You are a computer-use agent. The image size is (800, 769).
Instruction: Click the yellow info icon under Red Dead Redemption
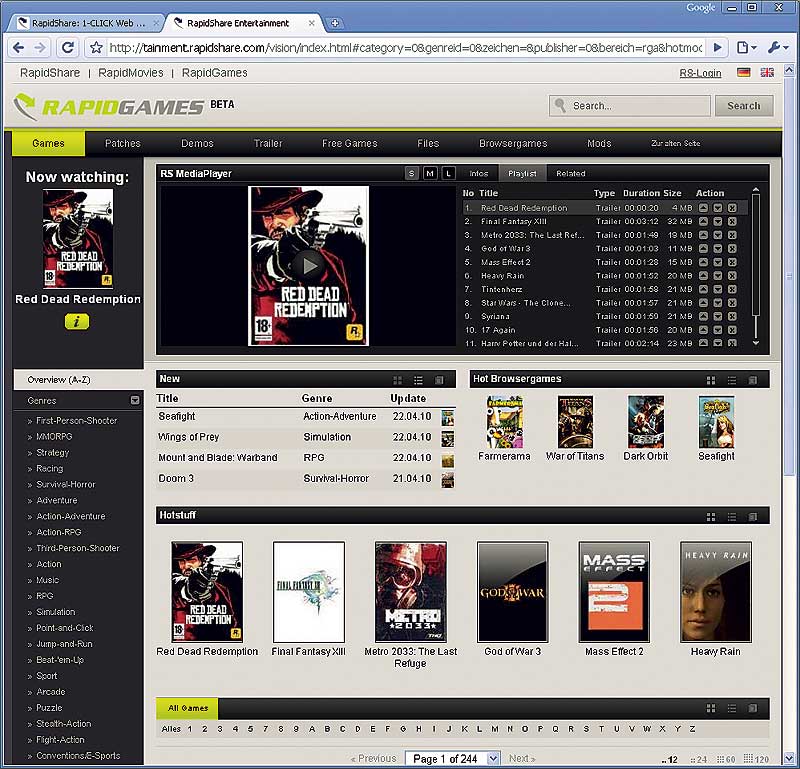coord(77,321)
